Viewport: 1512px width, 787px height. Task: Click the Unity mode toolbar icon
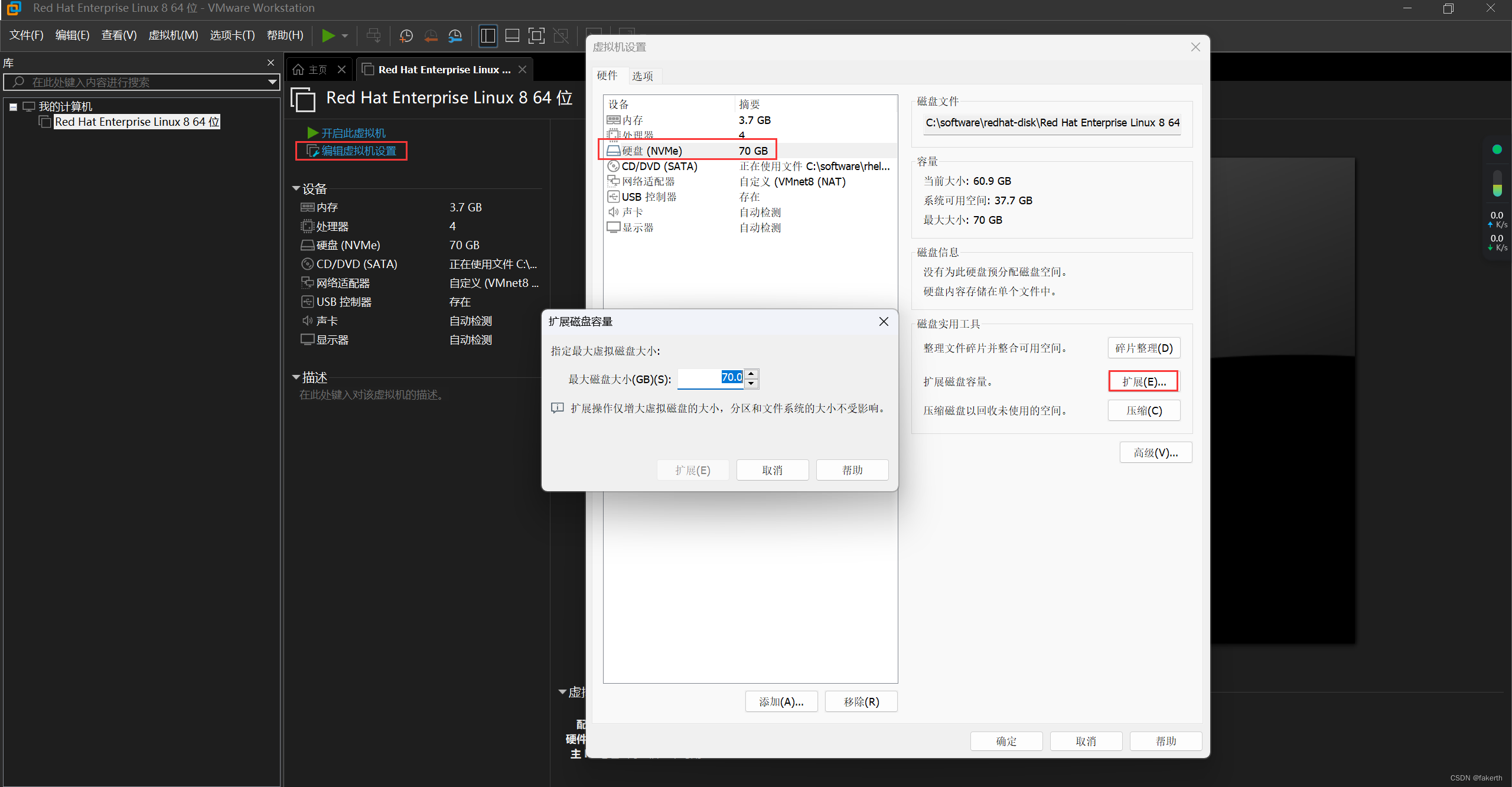click(561, 35)
